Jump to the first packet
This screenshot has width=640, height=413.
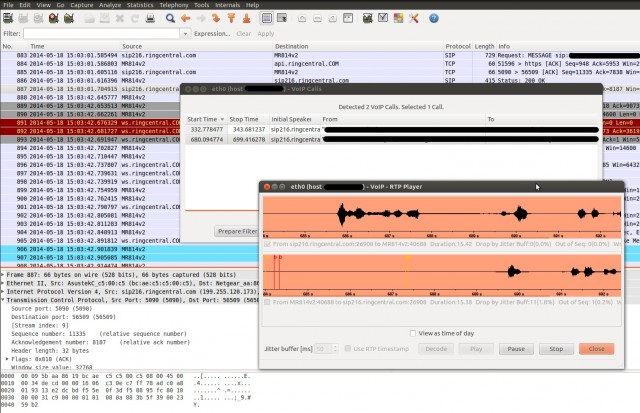231,18
